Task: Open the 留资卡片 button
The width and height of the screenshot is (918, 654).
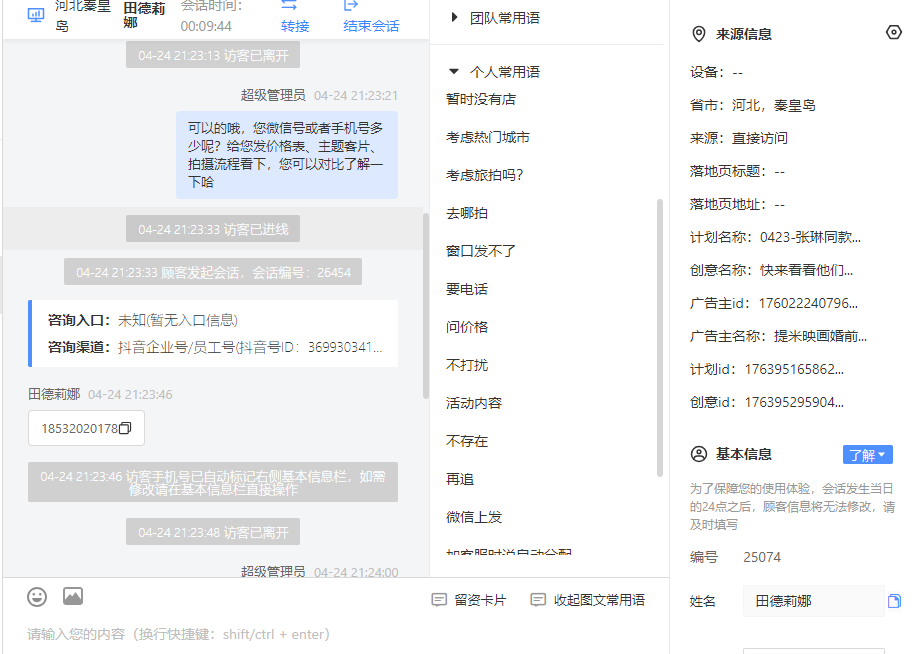Action: coord(469,600)
